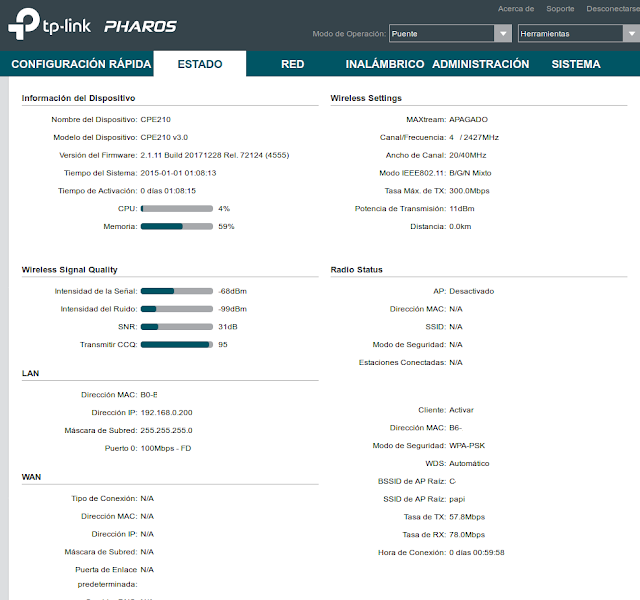Screen dimensions: 640x600
Task: Click WAN Tipo de Conexión N/A value
Action: [147, 498]
